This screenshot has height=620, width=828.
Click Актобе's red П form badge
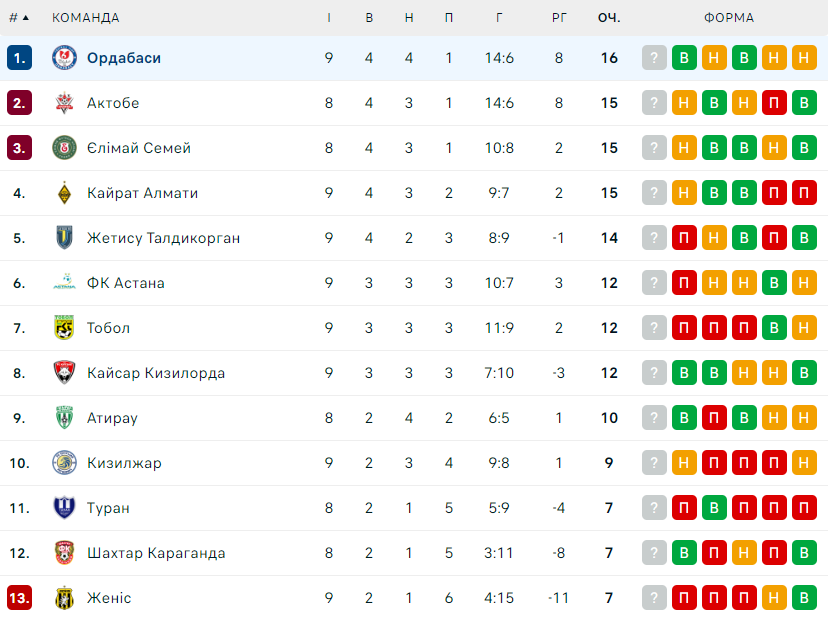(x=774, y=103)
